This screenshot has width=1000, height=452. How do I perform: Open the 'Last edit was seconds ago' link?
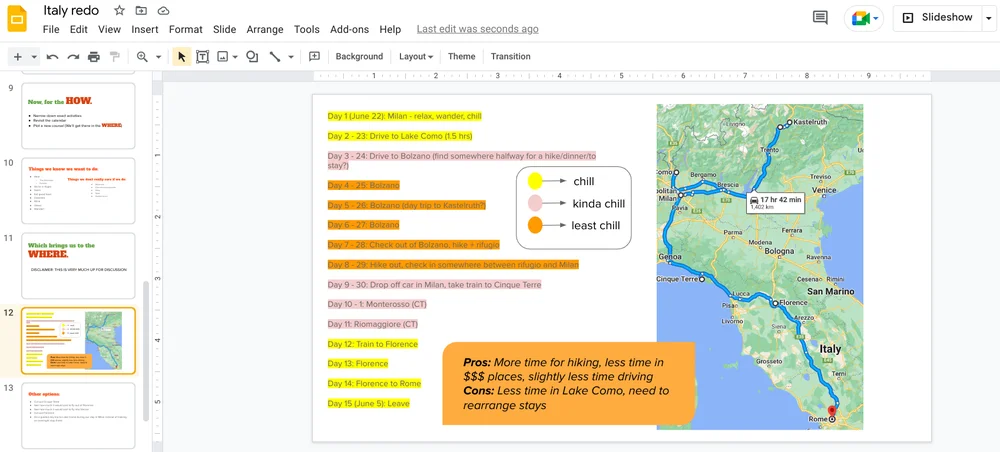click(x=477, y=30)
